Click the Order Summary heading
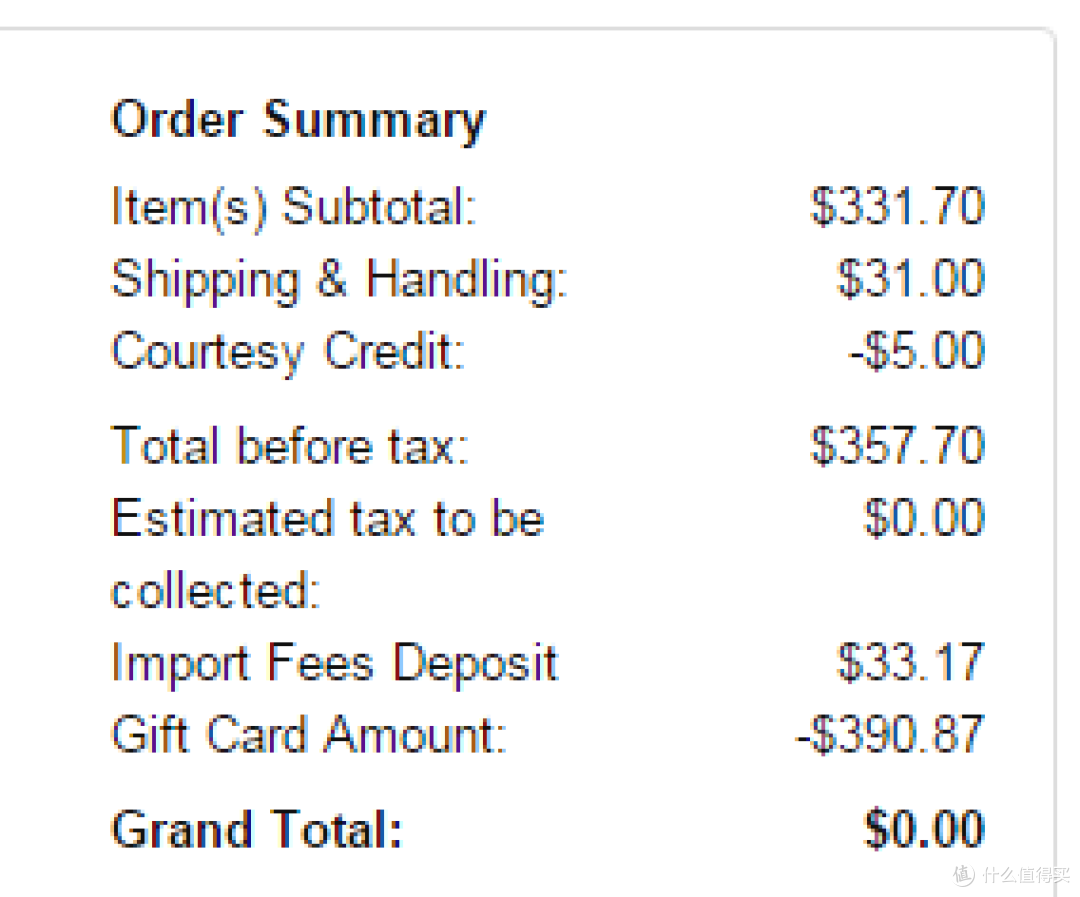The image size is (1080, 897). click(298, 121)
